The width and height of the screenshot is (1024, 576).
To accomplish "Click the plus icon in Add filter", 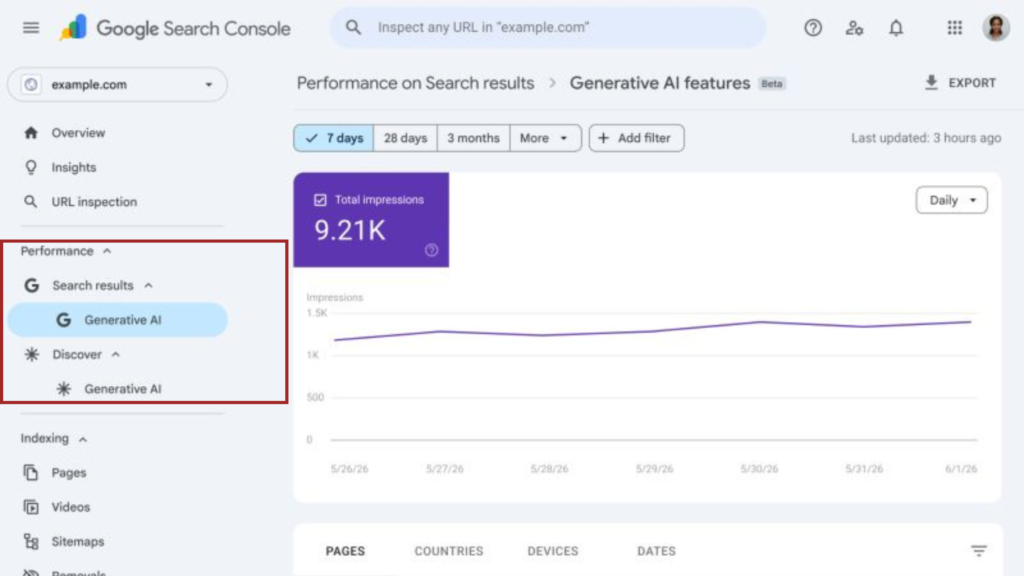I will 603,138.
